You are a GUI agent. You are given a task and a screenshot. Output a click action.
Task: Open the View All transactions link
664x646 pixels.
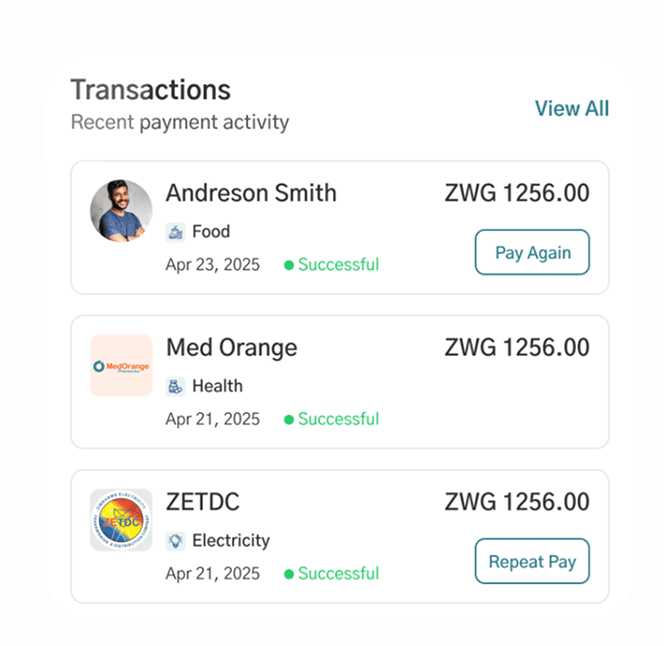click(572, 108)
